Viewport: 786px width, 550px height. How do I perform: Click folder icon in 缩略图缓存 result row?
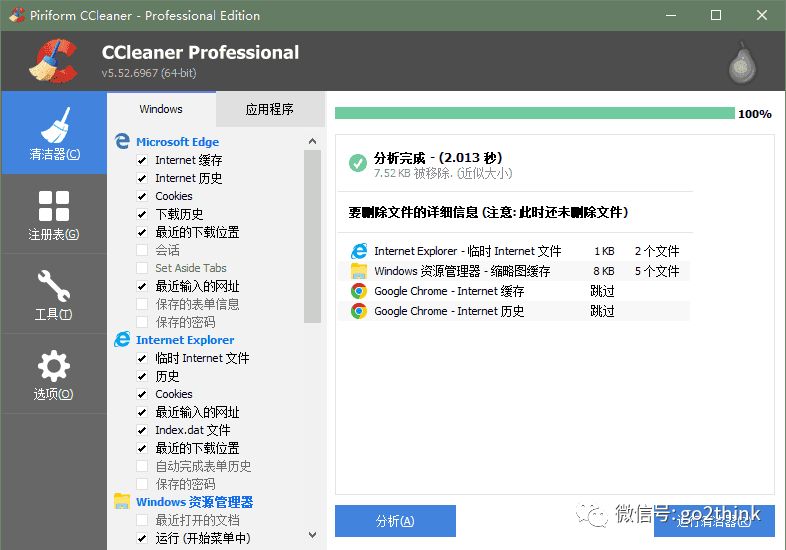[x=358, y=271]
